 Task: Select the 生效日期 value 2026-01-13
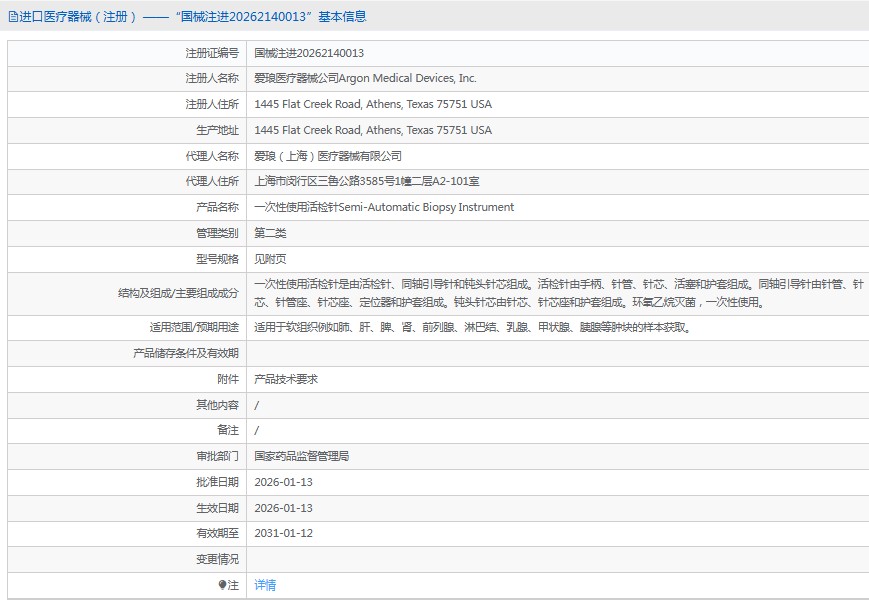pyautogui.click(x=283, y=508)
